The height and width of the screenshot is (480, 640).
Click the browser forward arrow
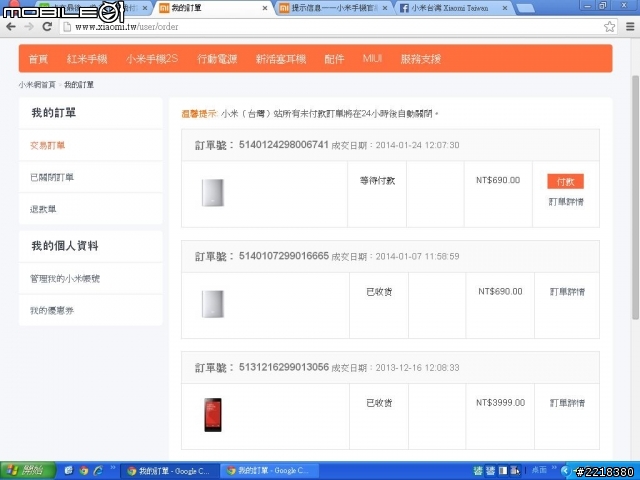click(29, 27)
